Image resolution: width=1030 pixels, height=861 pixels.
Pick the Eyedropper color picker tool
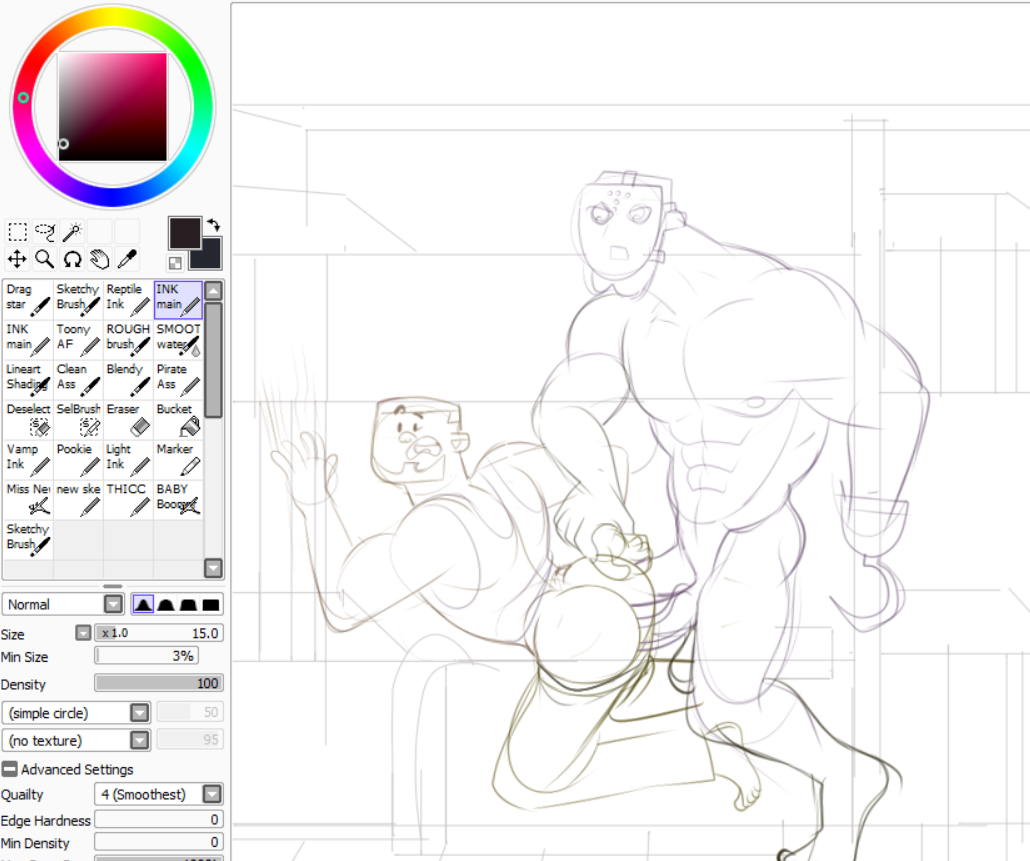point(126,260)
